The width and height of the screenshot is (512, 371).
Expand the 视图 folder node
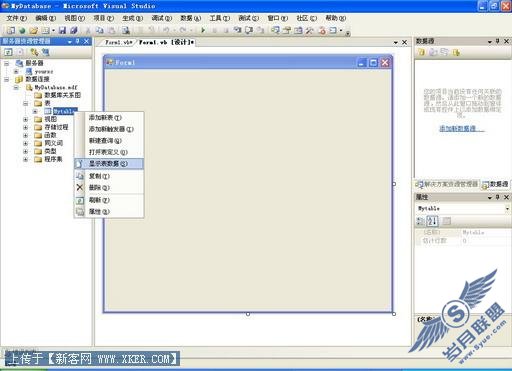point(25,119)
